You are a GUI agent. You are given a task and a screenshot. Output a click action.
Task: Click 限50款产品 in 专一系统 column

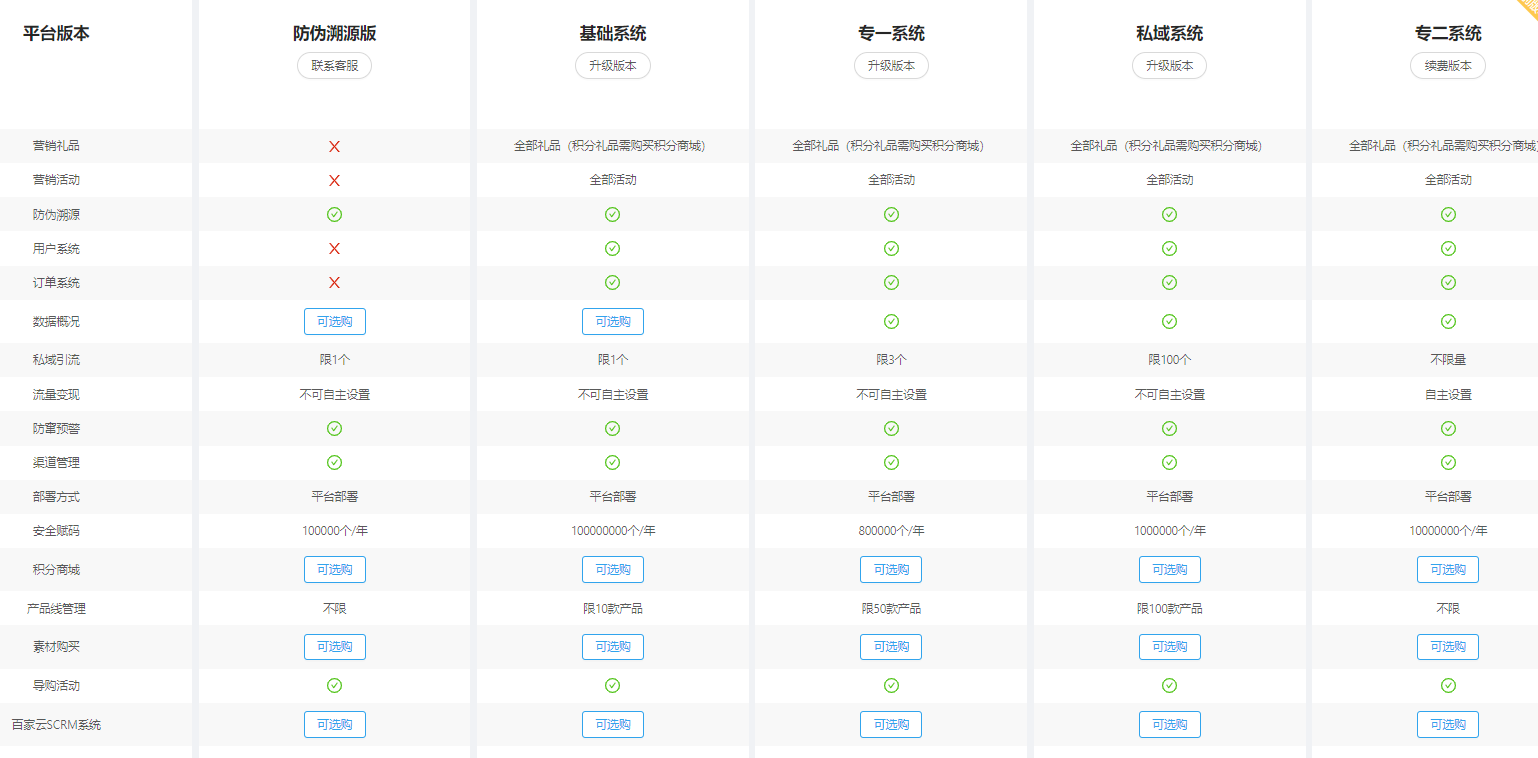pyautogui.click(x=891, y=608)
